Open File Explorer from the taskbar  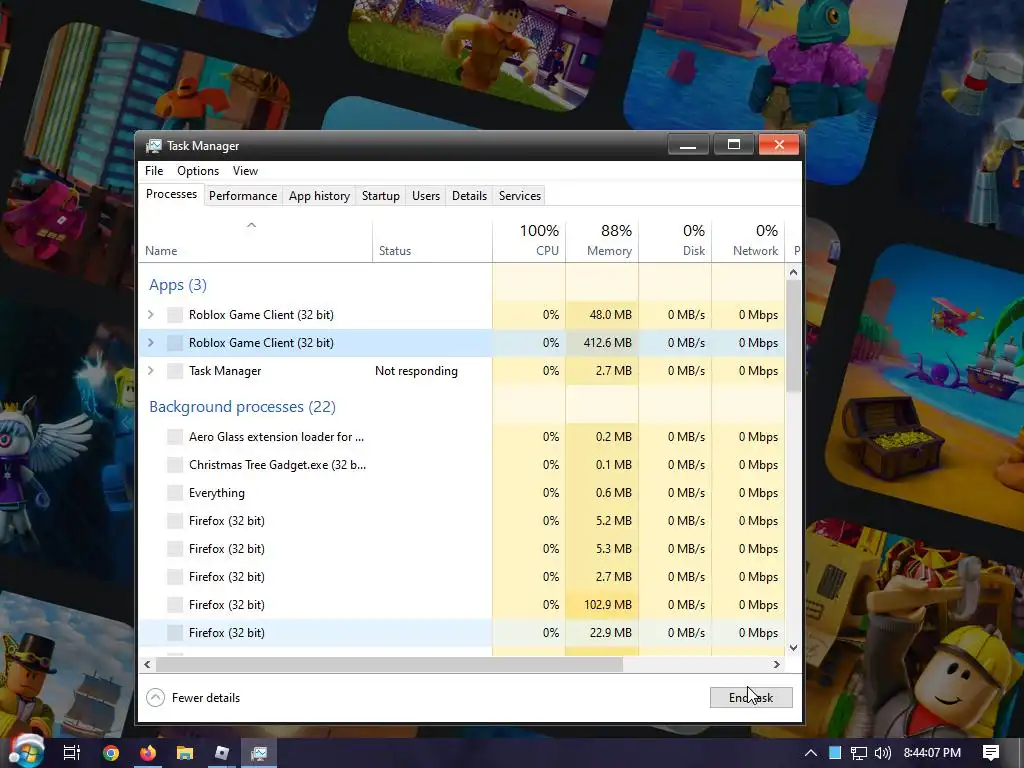185,753
